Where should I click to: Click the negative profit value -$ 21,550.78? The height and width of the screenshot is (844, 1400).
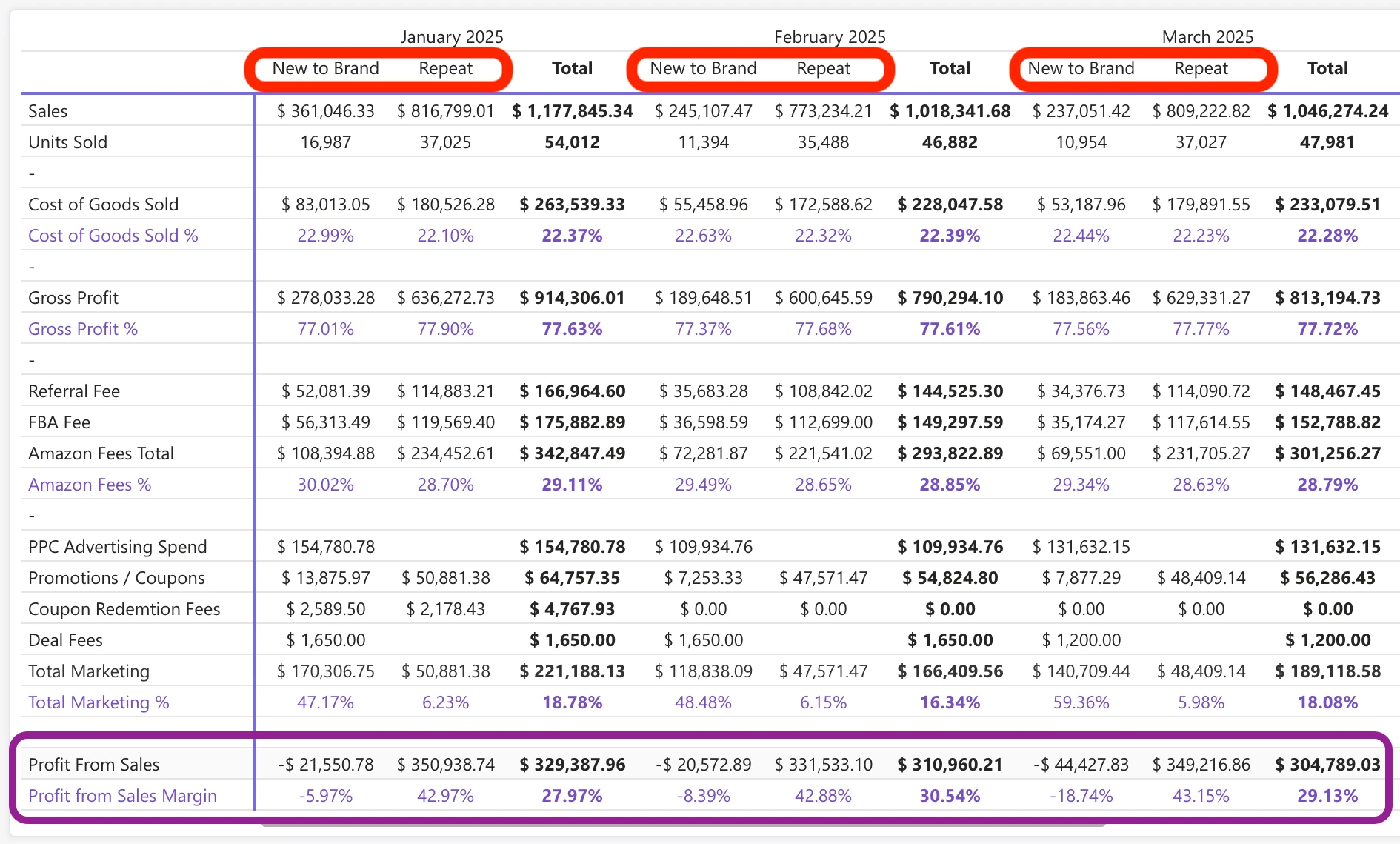coord(326,765)
